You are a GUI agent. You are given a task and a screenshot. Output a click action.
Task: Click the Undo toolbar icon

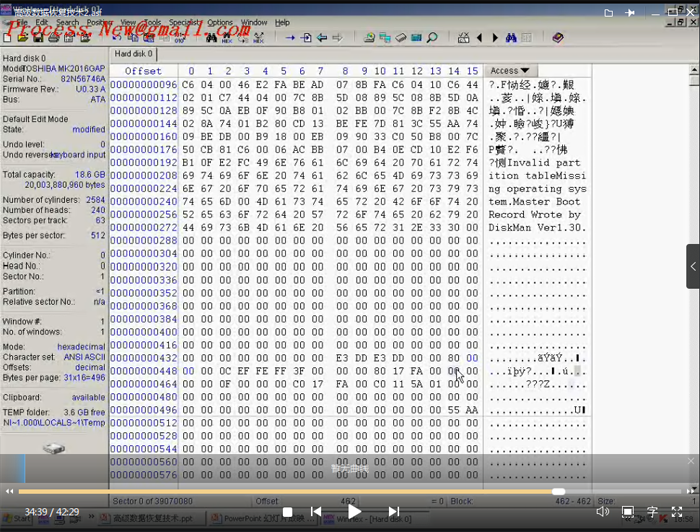click(117, 38)
